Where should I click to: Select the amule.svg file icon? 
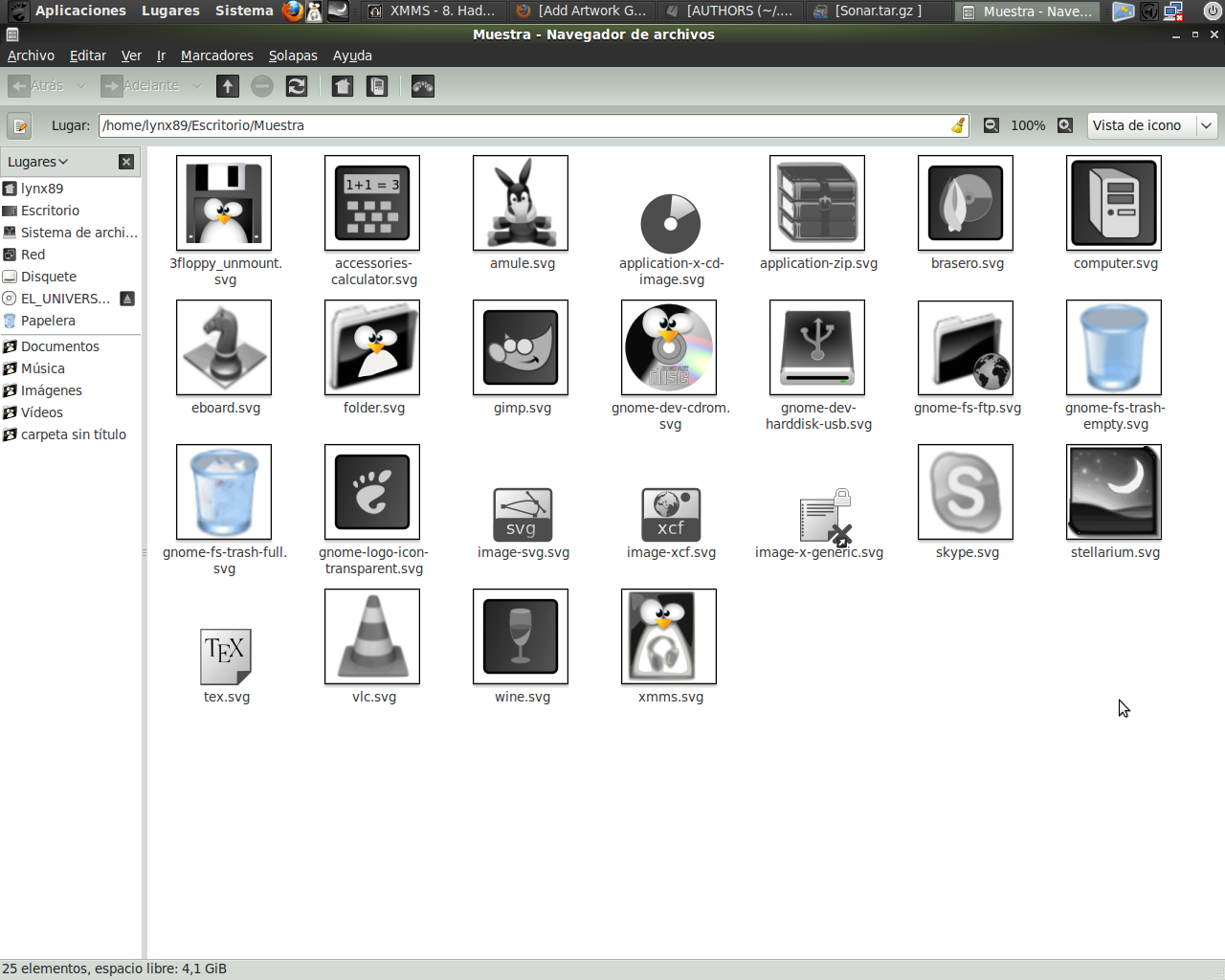click(521, 203)
